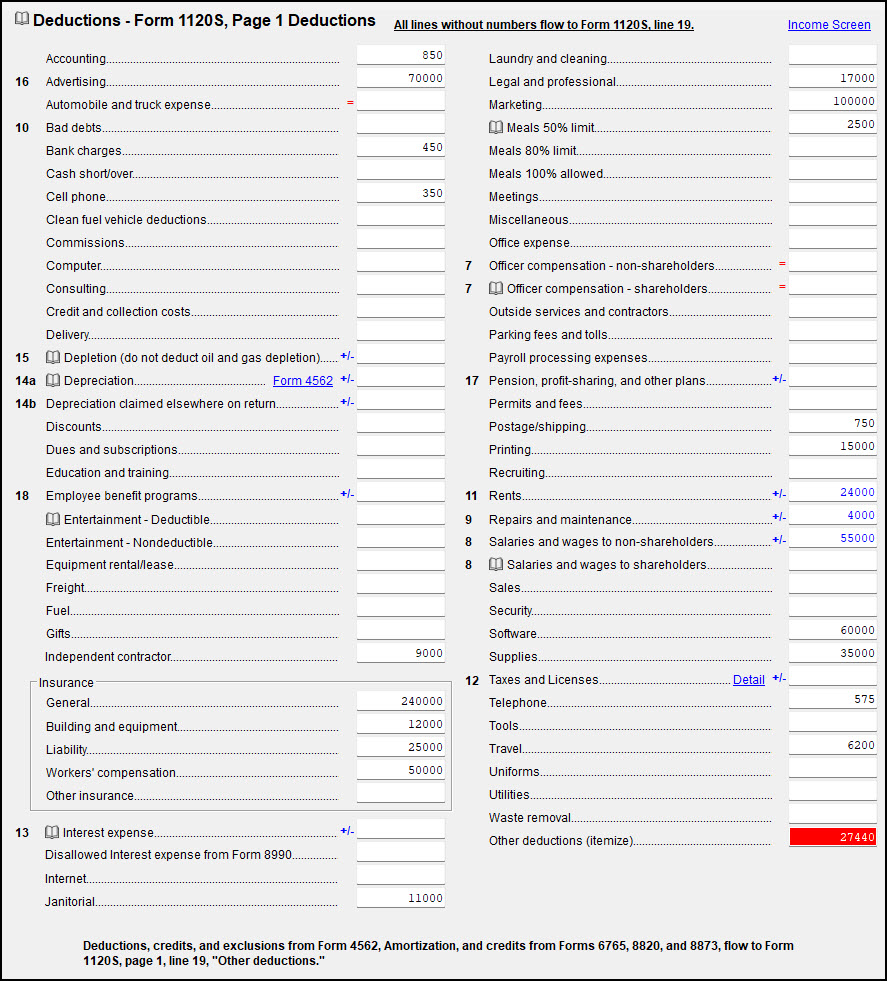This screenshot has height=981, width=887.
Task: Click the Printing amount field
Action: pos(833,446)
